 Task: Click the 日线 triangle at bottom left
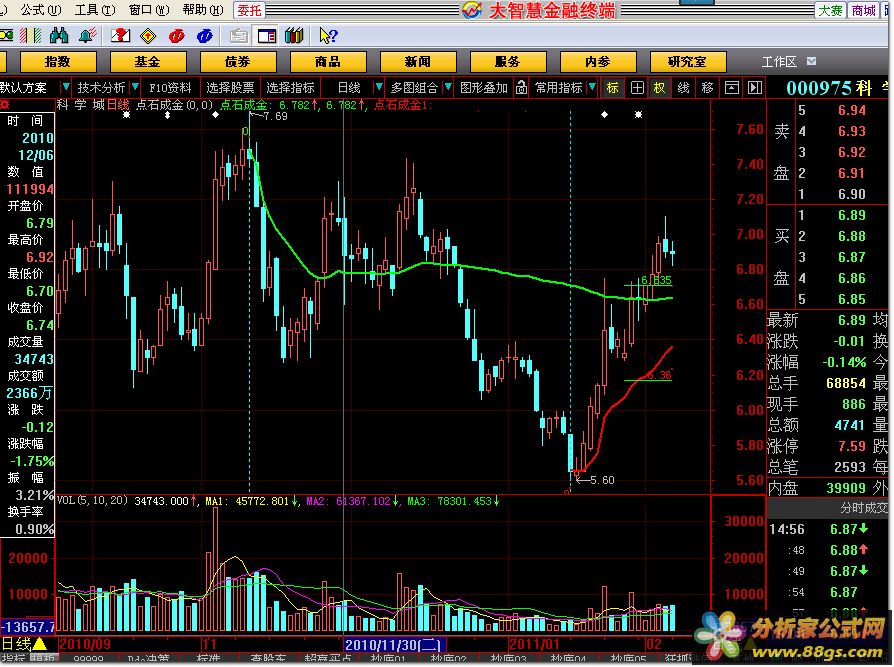(40, 645)
